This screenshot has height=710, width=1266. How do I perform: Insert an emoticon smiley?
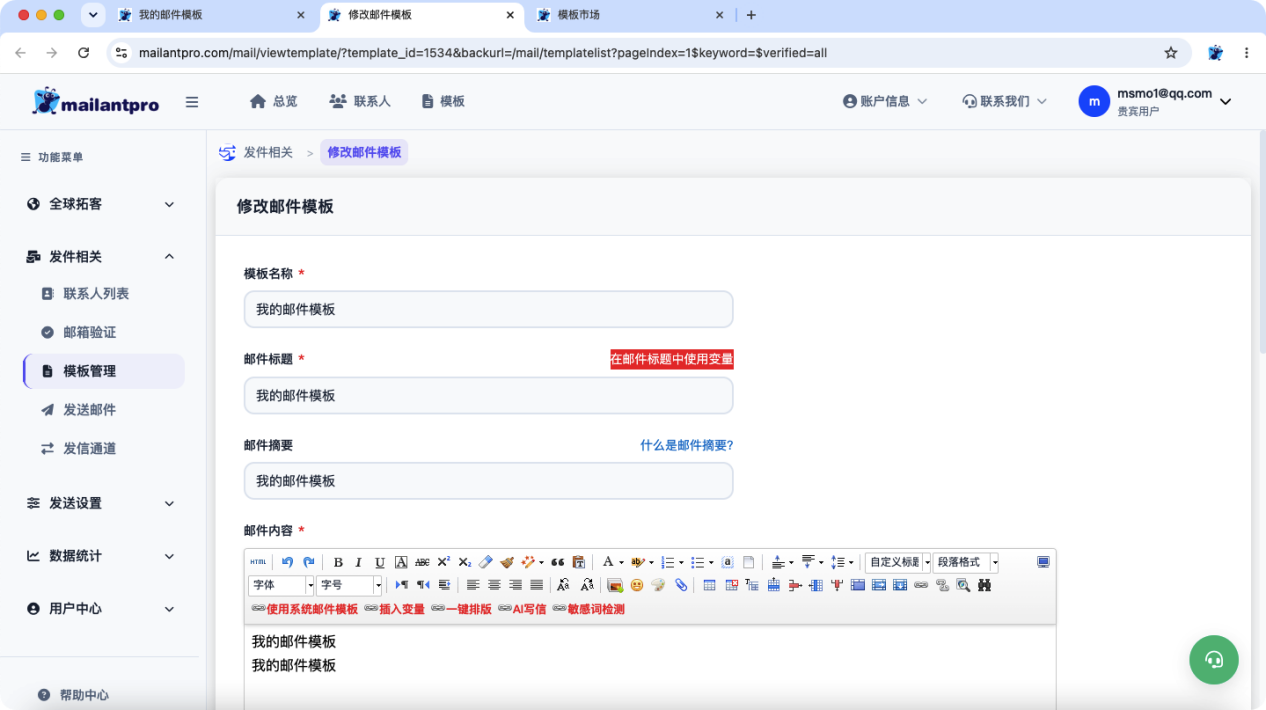tap(637, 585)
